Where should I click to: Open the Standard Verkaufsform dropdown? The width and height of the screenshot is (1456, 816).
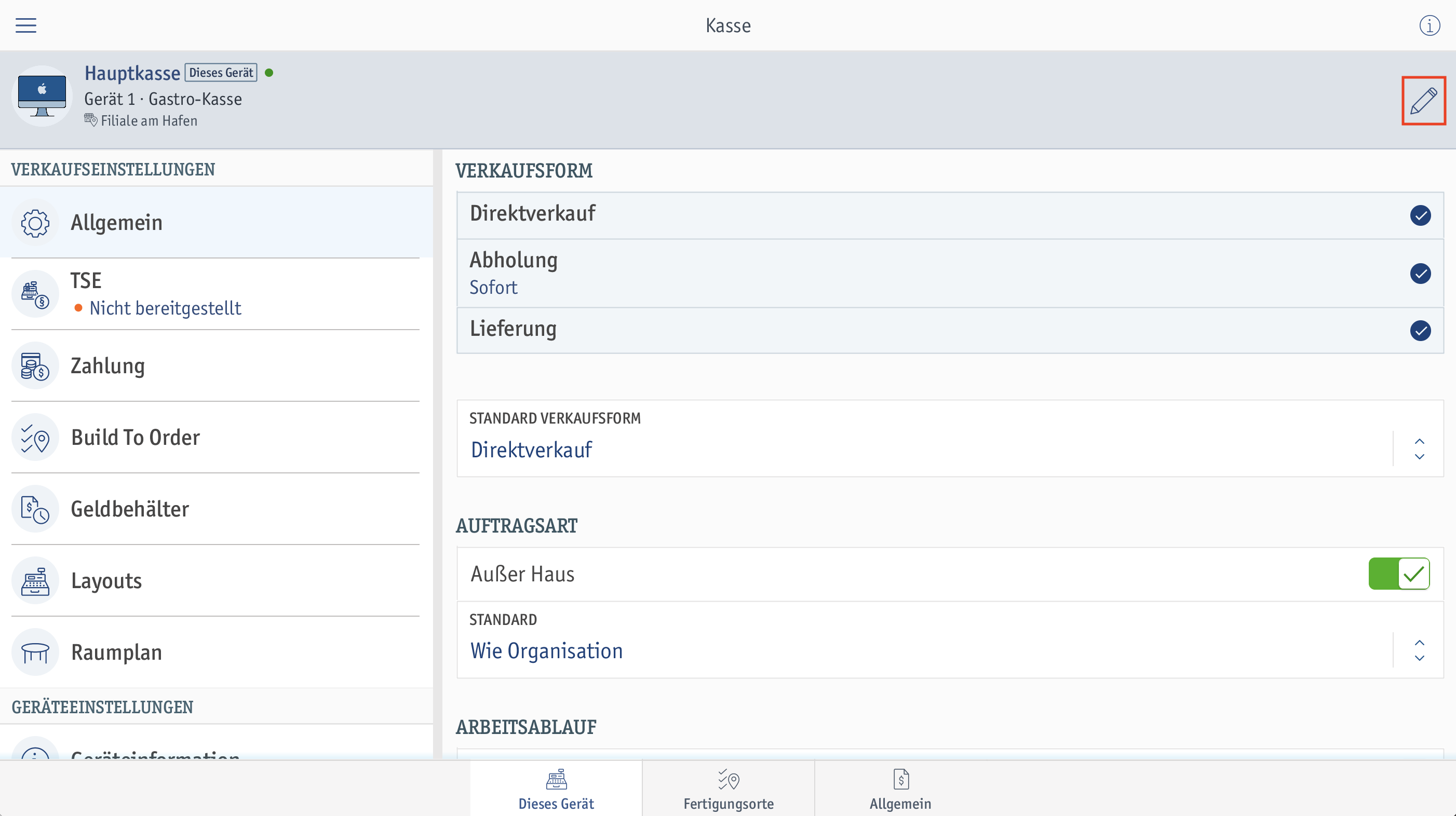(950, 439)
